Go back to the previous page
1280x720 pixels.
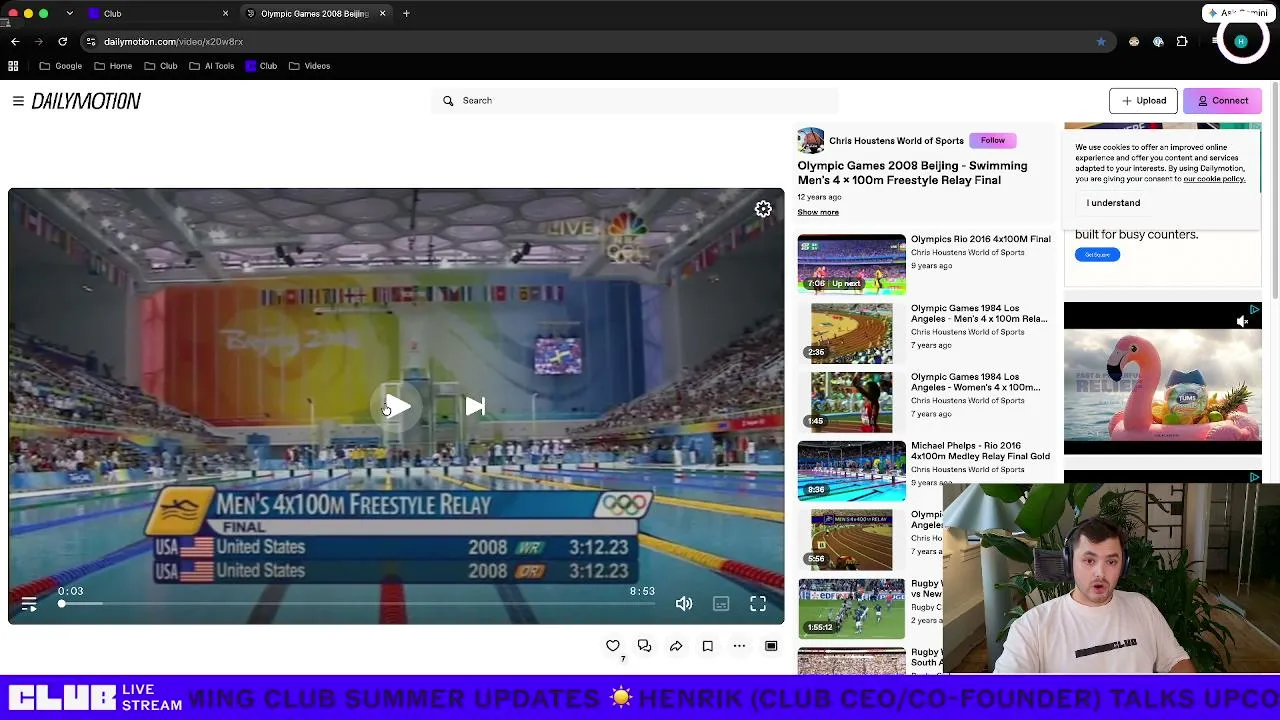15,42
